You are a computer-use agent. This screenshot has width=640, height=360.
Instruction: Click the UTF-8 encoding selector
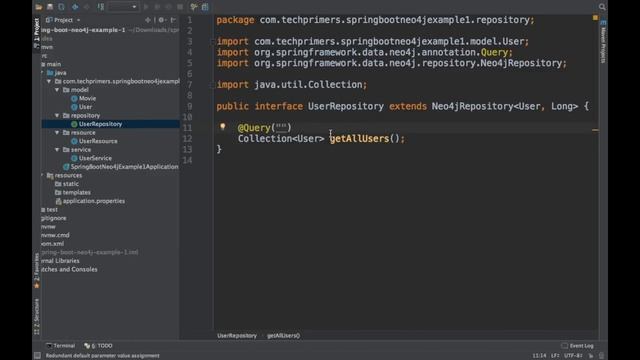pos(573,356)
